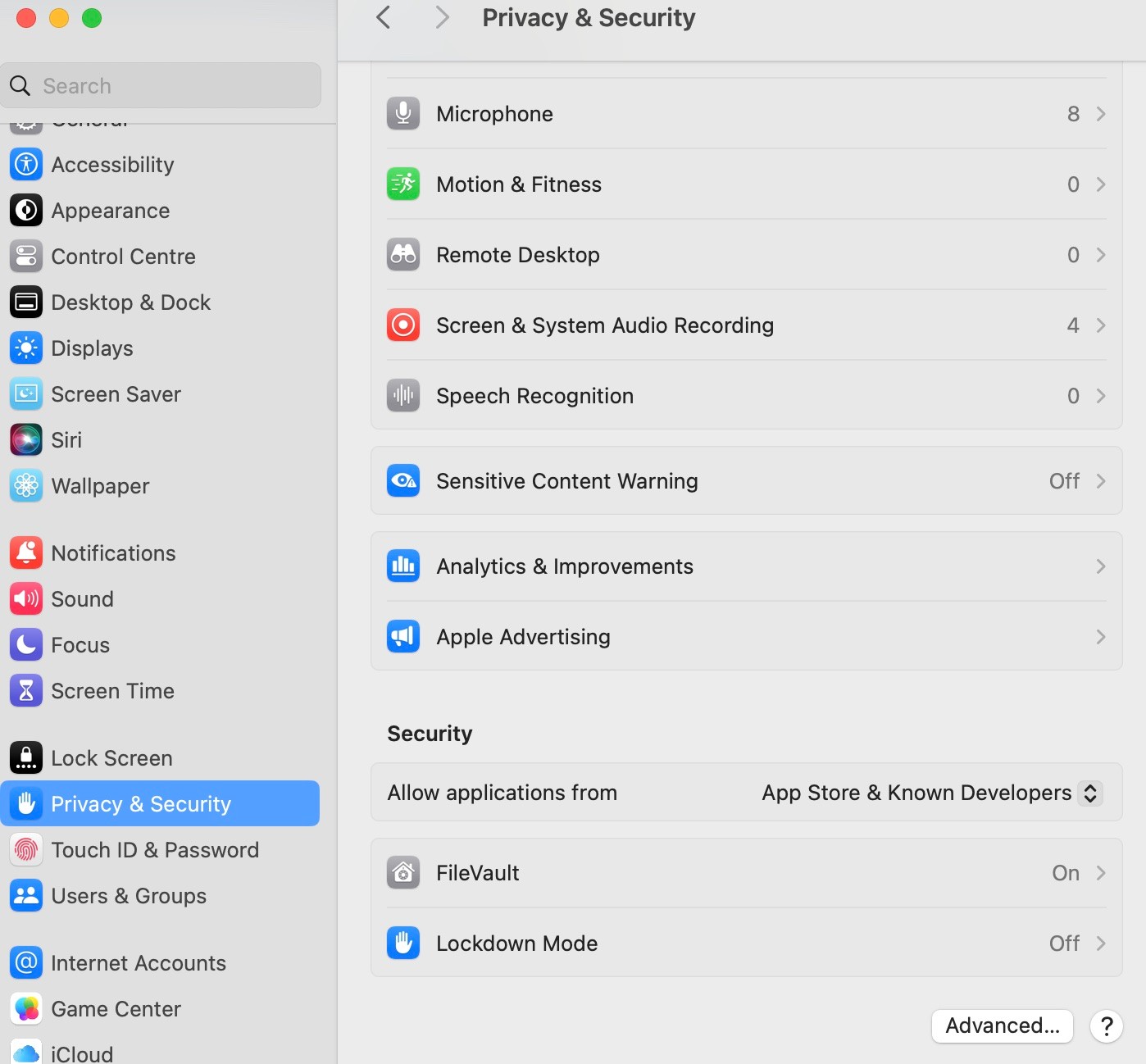
Task: Expand Screen & System Audio Recording chevron
Action: (1101, 325)
